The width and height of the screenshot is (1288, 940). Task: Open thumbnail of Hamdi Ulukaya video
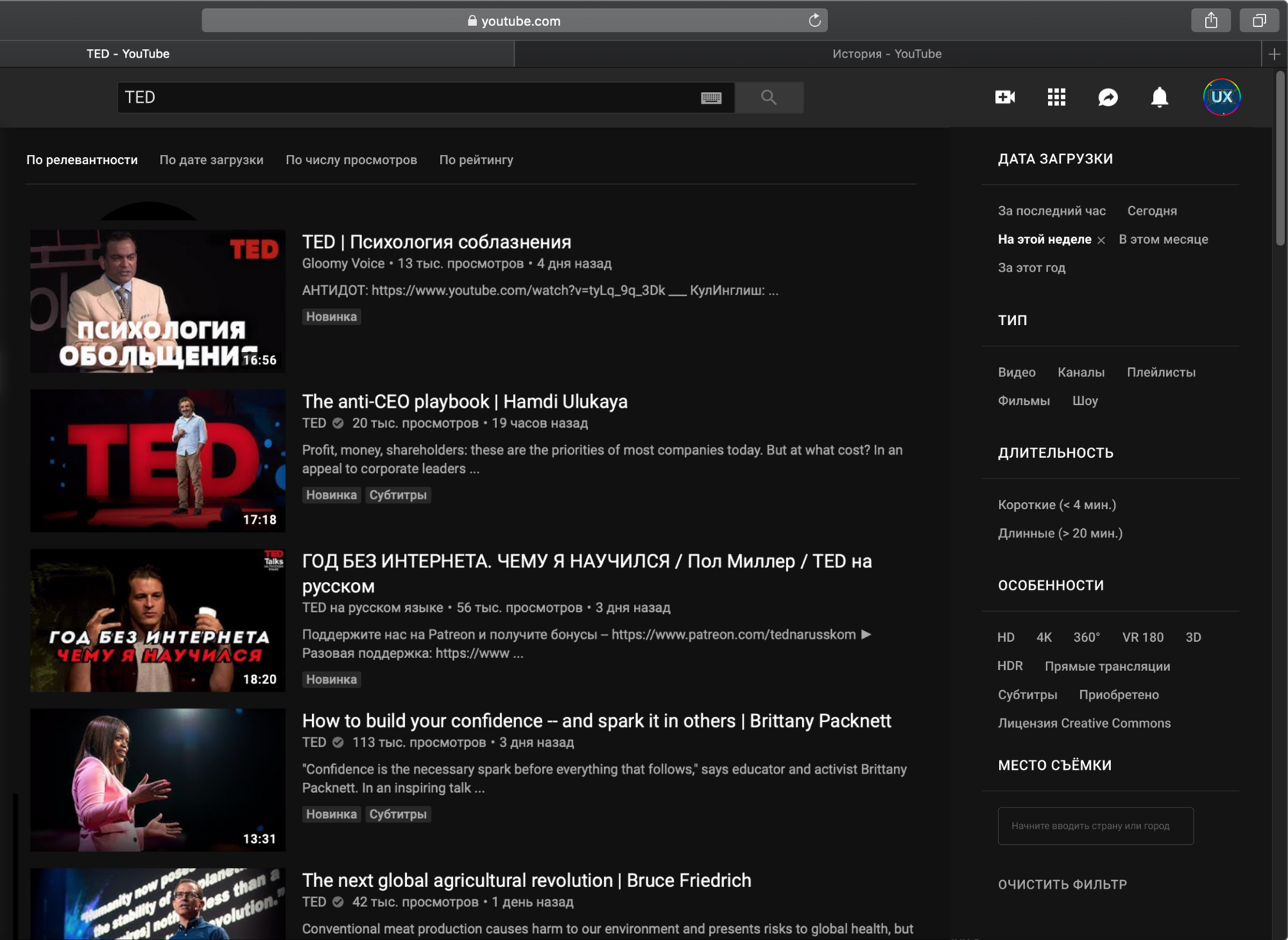coord(158,461)
